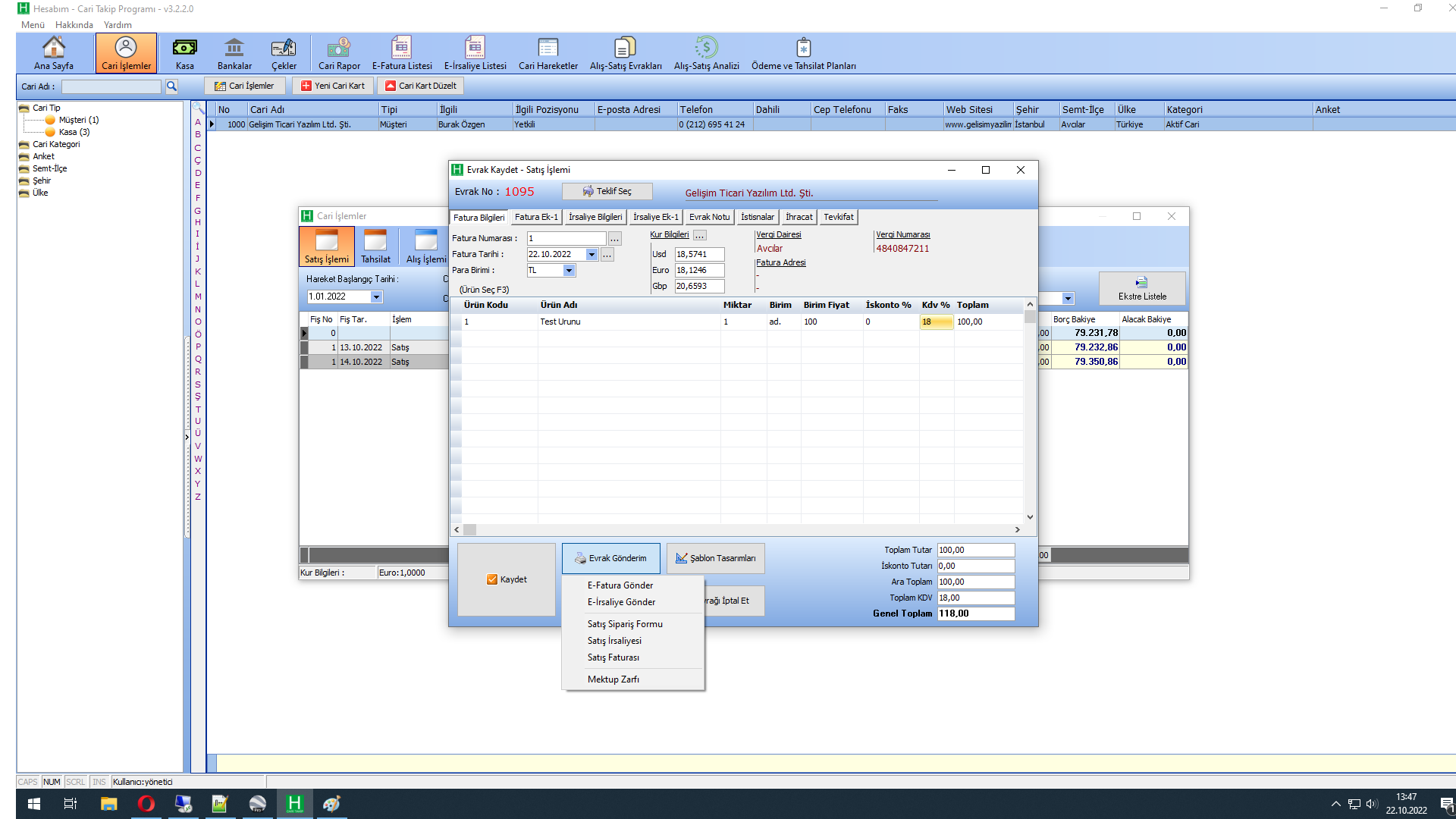Click Kaydet save button

coord(507,579)
